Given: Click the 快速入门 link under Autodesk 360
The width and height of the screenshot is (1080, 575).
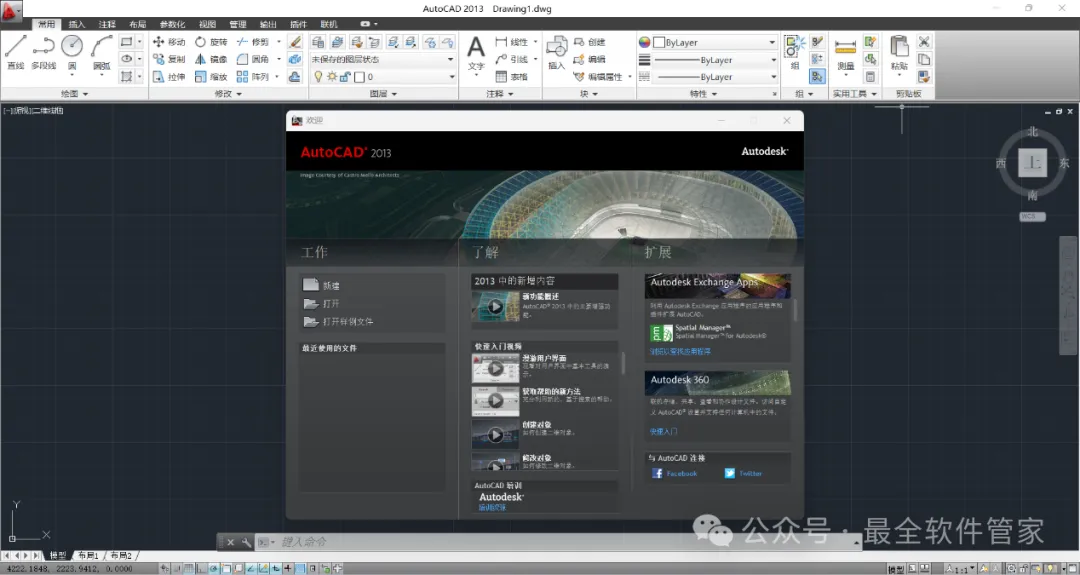Looking at the screenshot, I should pyautogui.click(x=663, y=431).
